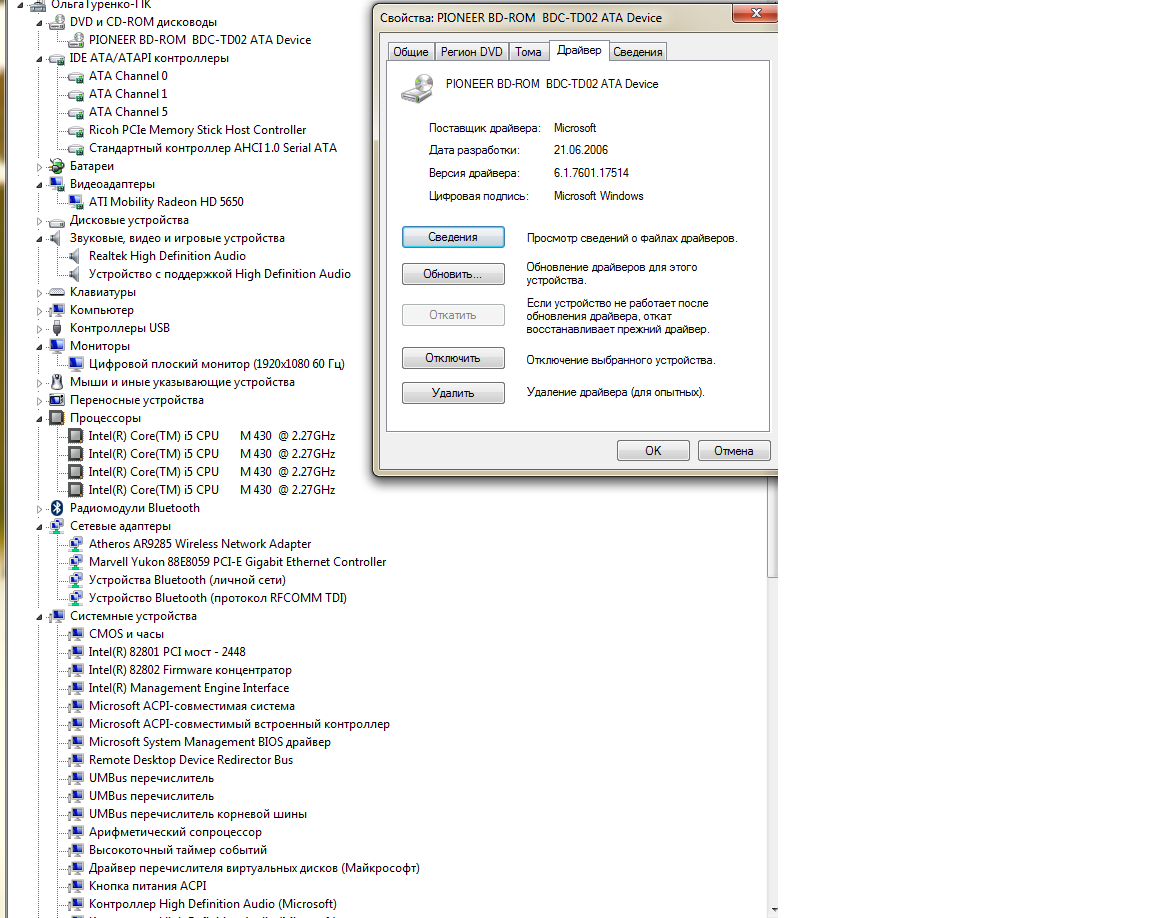Select the CMOS и часы device icon
Screen dimensions: 1152x918
tap(76, 634)
